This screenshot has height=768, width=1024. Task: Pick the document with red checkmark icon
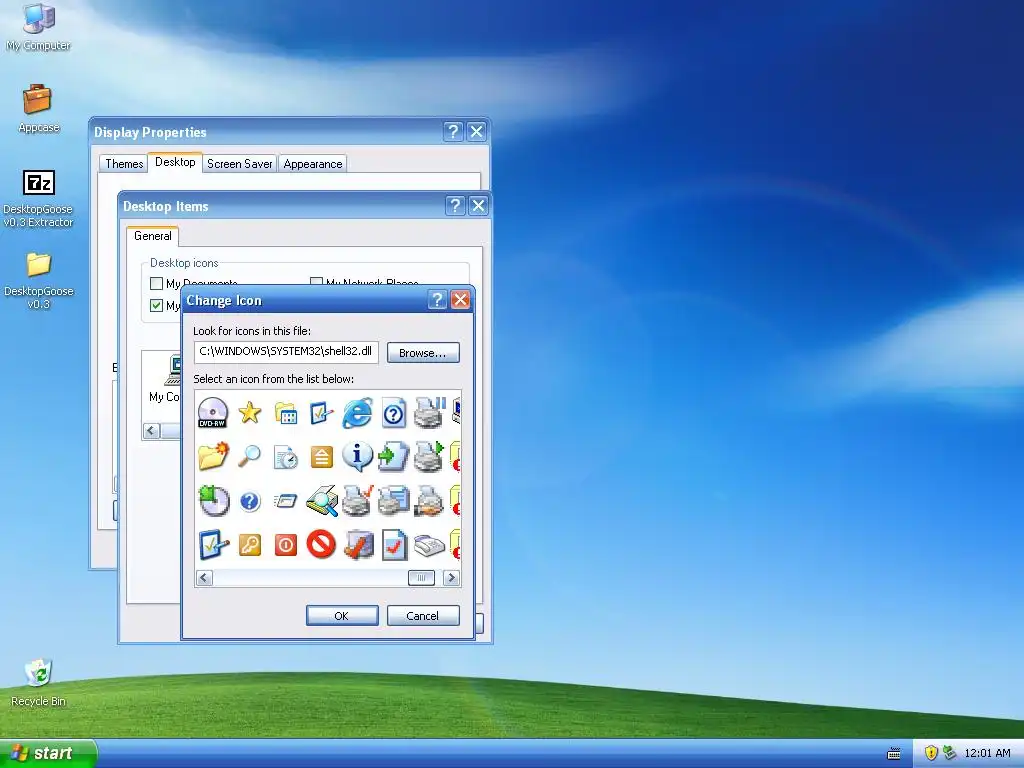tap(394, 545)
